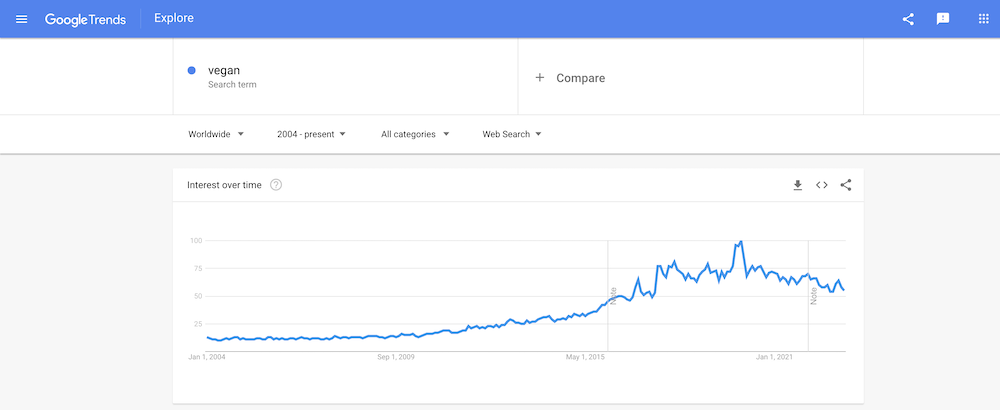Click the embed code icon
This screenshot has height=410, width=1000.
821,185
